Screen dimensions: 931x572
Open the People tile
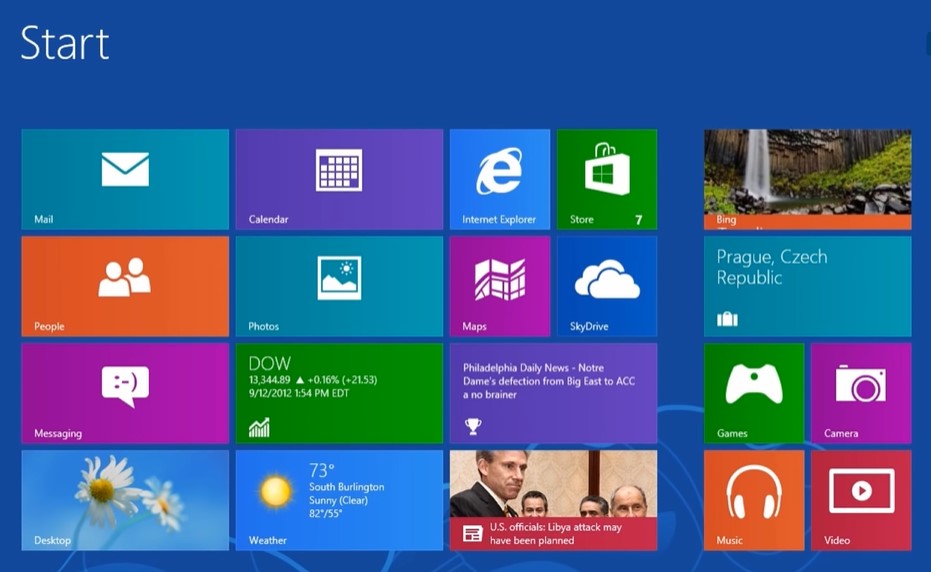125,286
